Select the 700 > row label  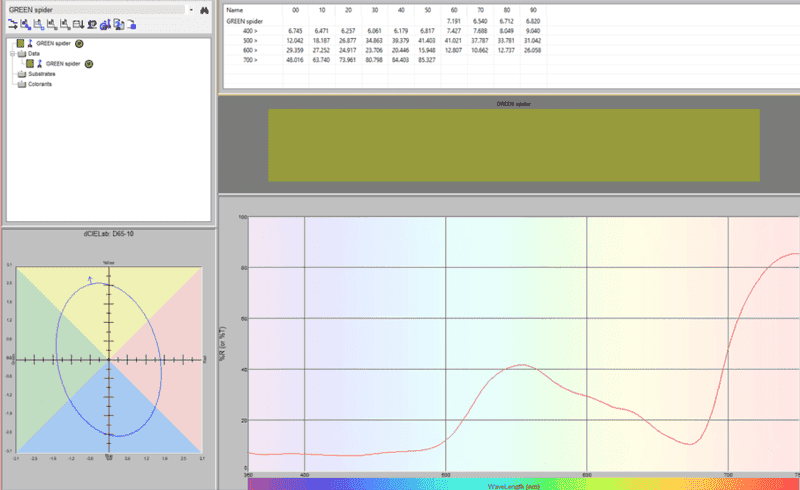(250, 60)
